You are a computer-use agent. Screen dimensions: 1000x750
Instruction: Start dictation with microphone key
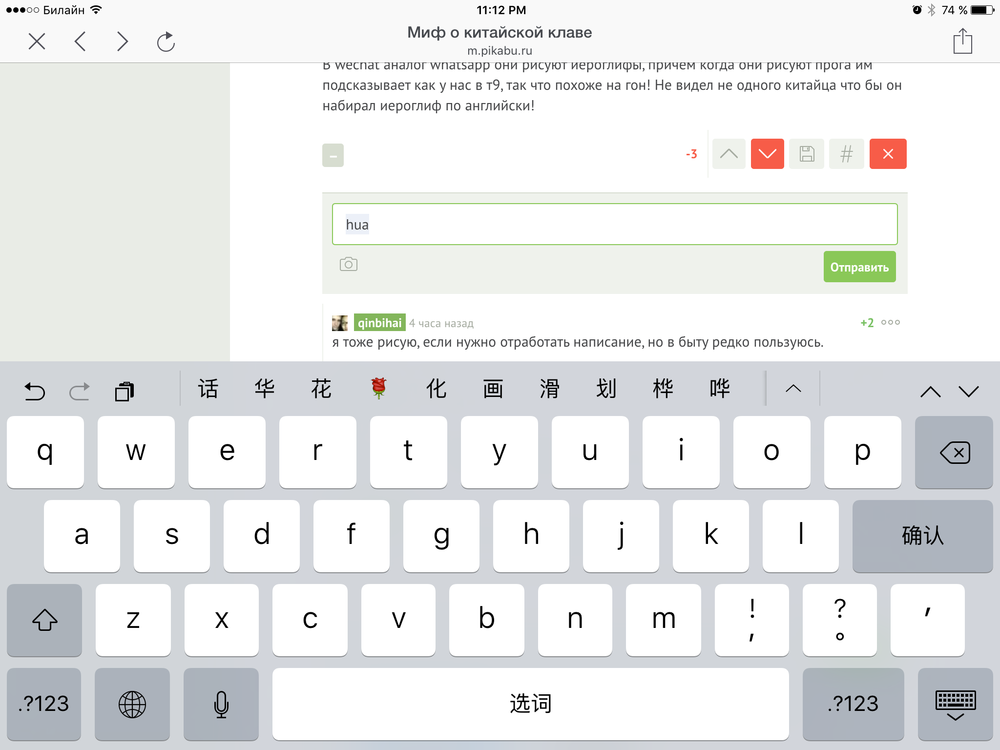(221, 704)
